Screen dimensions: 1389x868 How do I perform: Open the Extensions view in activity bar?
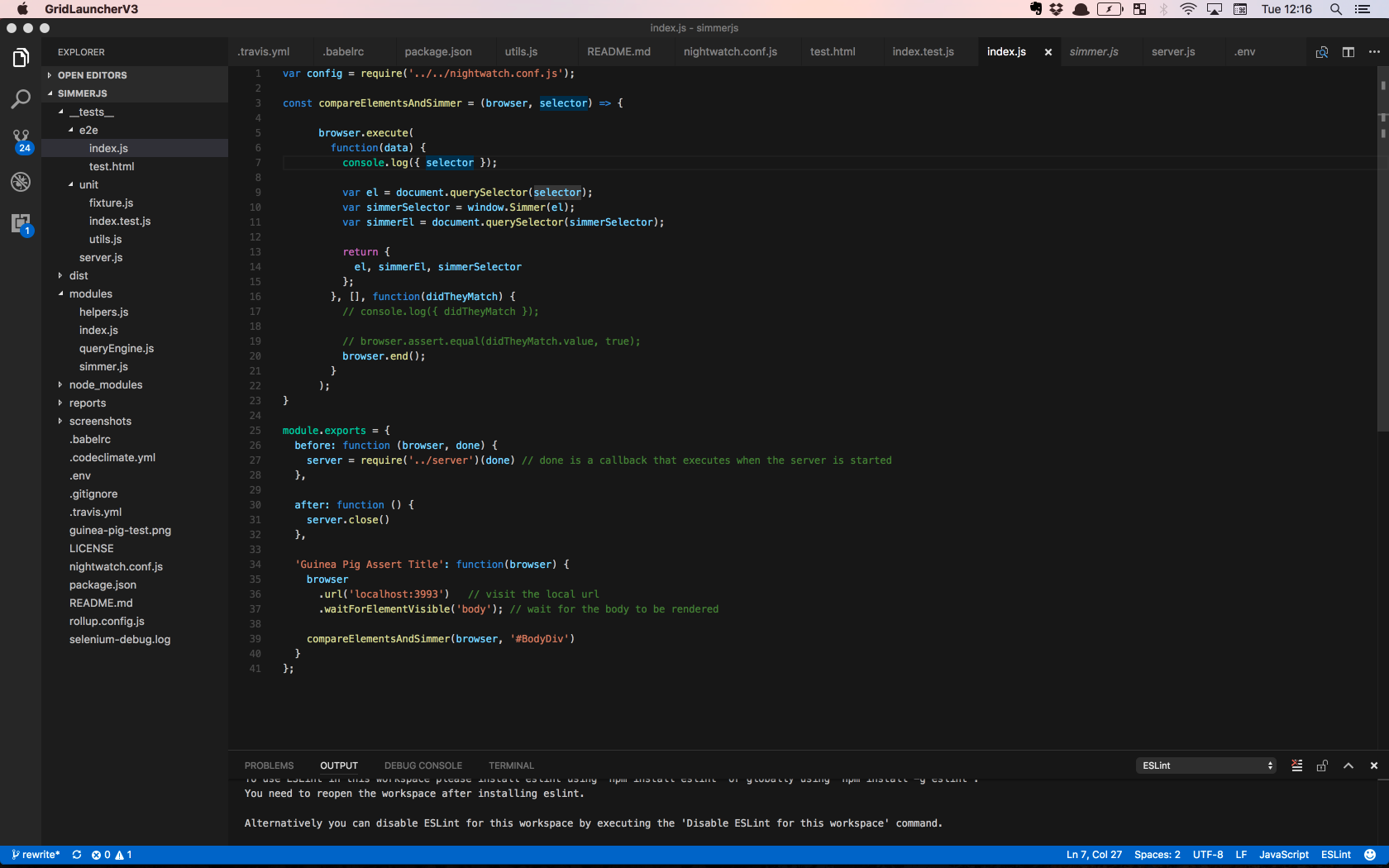tap(21, 224)
